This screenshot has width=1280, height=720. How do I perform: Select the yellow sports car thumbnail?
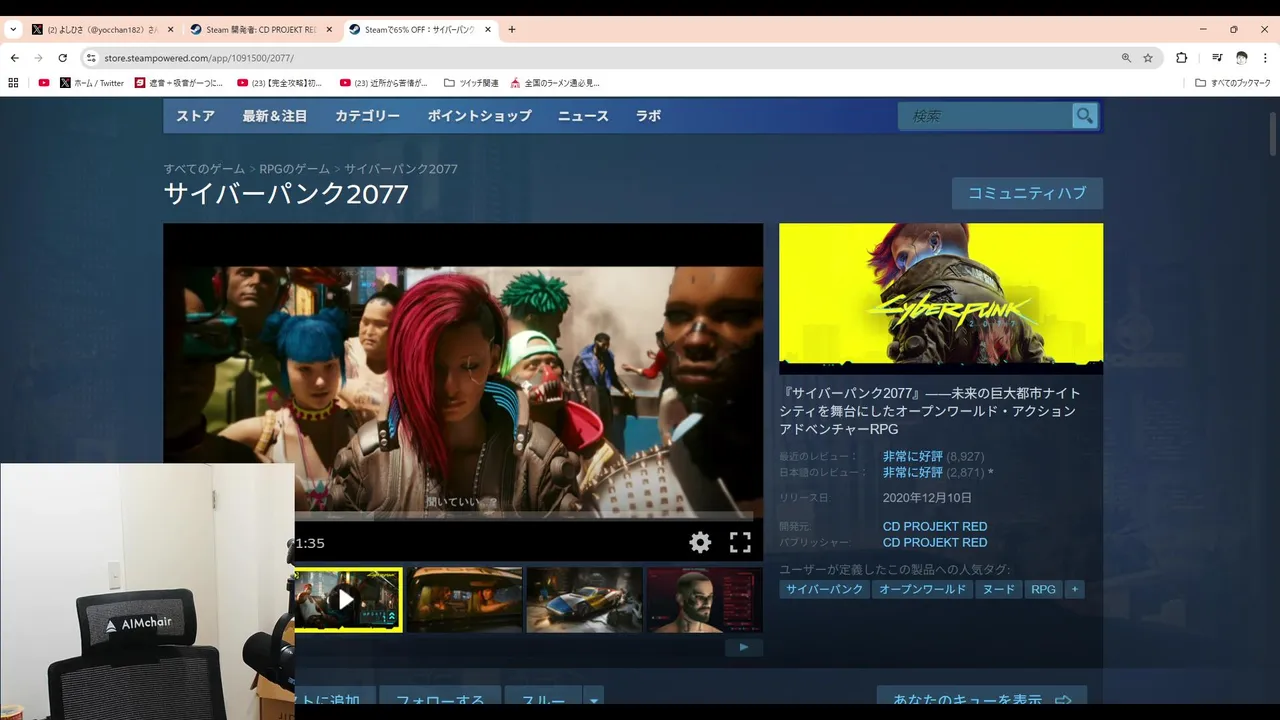(584, 600)
